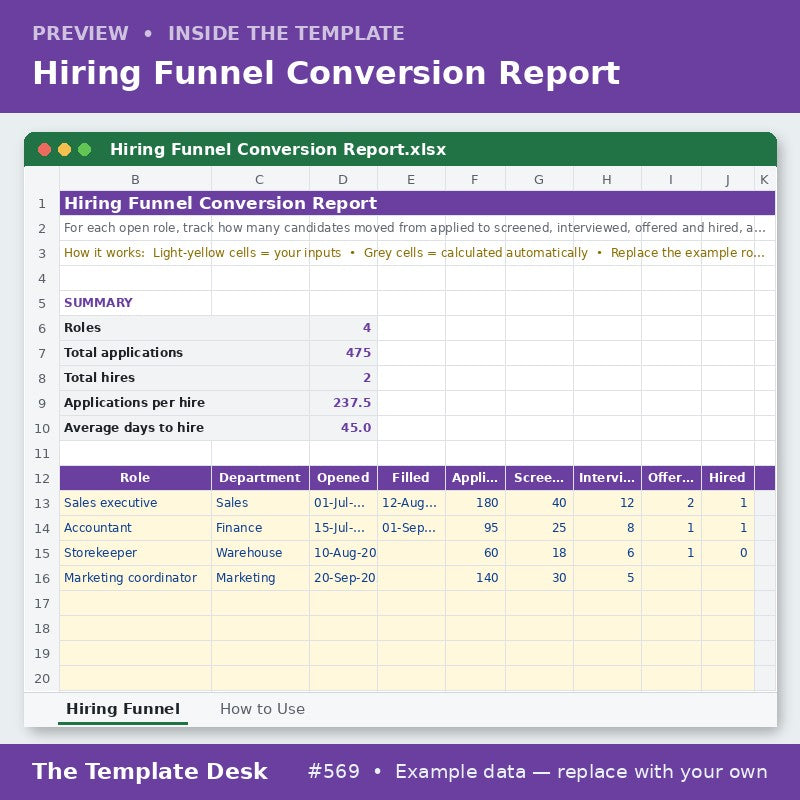Click the SUMMARY heading cell
This screenshot has width=800, height=800.
[x=135, y=303]
